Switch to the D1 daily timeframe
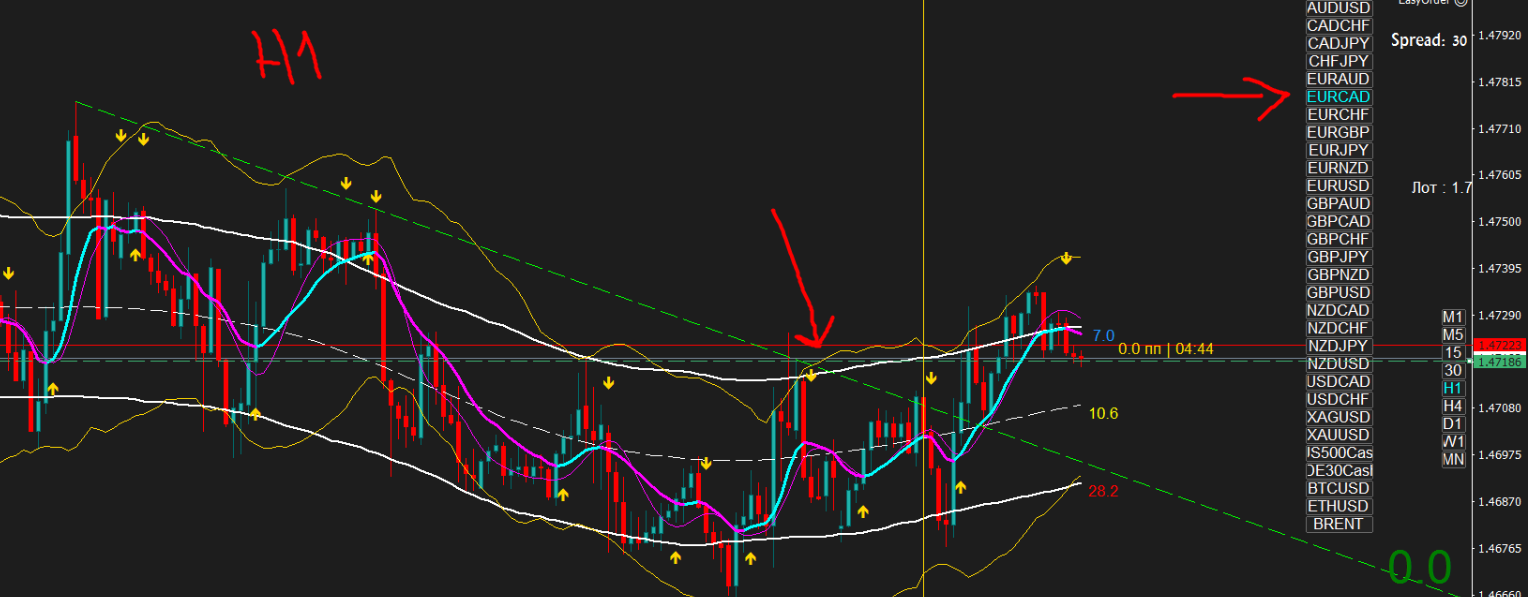 pos(1453,424)
